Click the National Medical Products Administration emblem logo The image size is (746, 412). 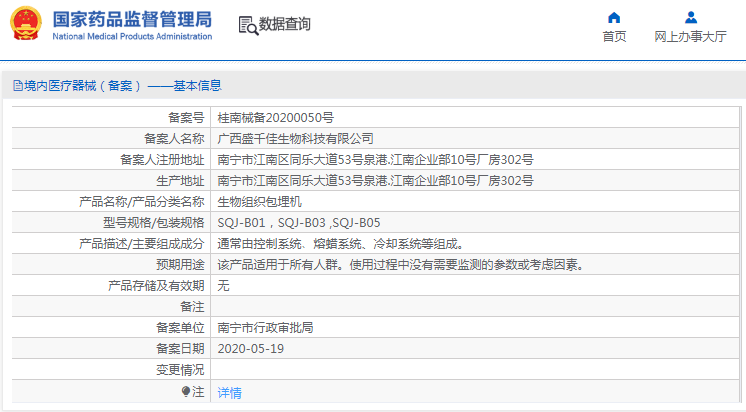pyautogui.click(x=26, y=23)
